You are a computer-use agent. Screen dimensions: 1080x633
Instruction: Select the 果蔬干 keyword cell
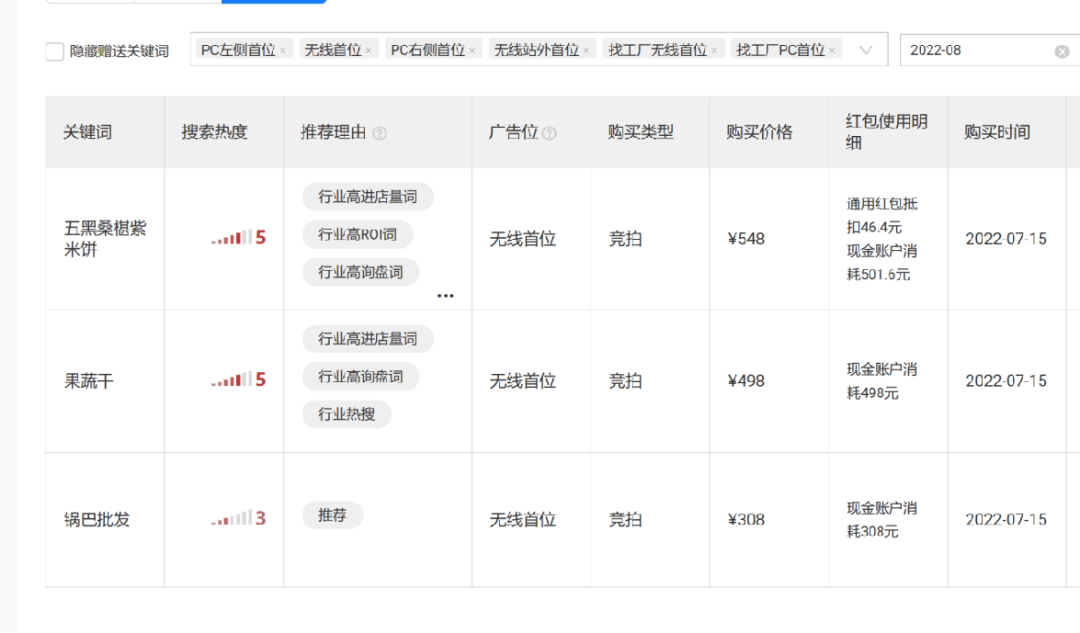click(x=89, y=381)
